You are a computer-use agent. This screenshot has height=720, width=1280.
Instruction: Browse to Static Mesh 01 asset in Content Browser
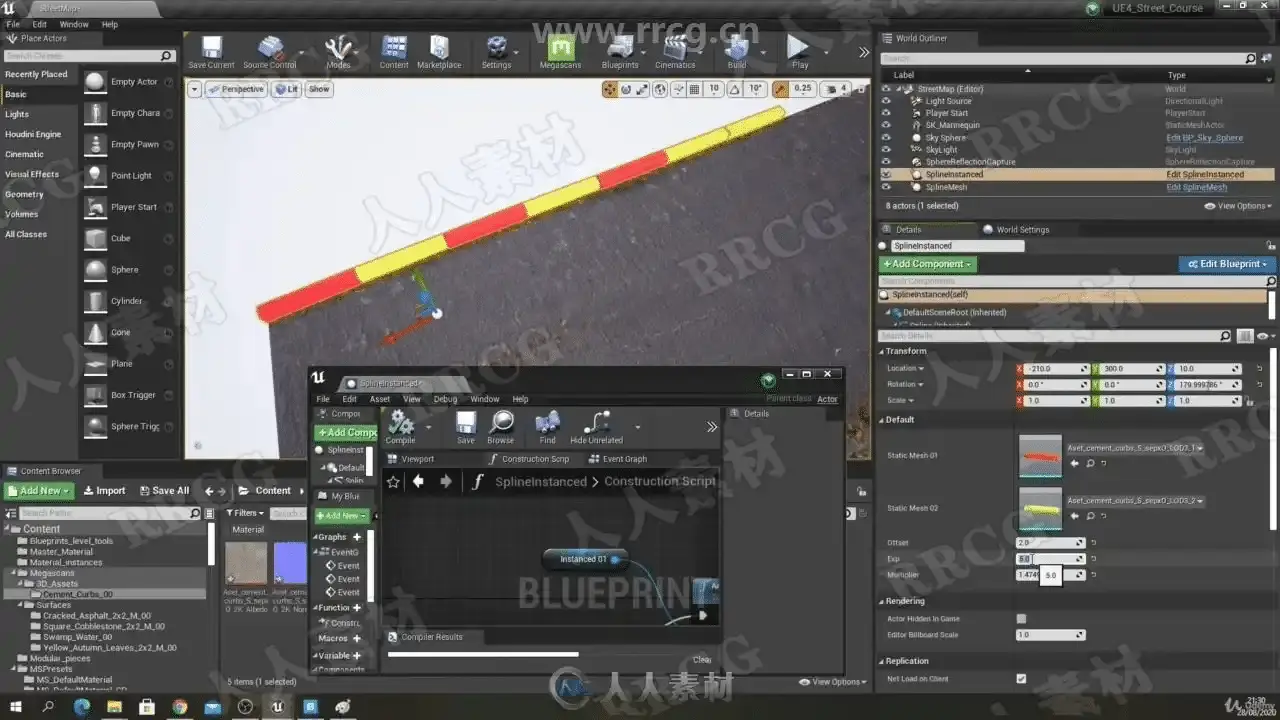coord(1089,464)
